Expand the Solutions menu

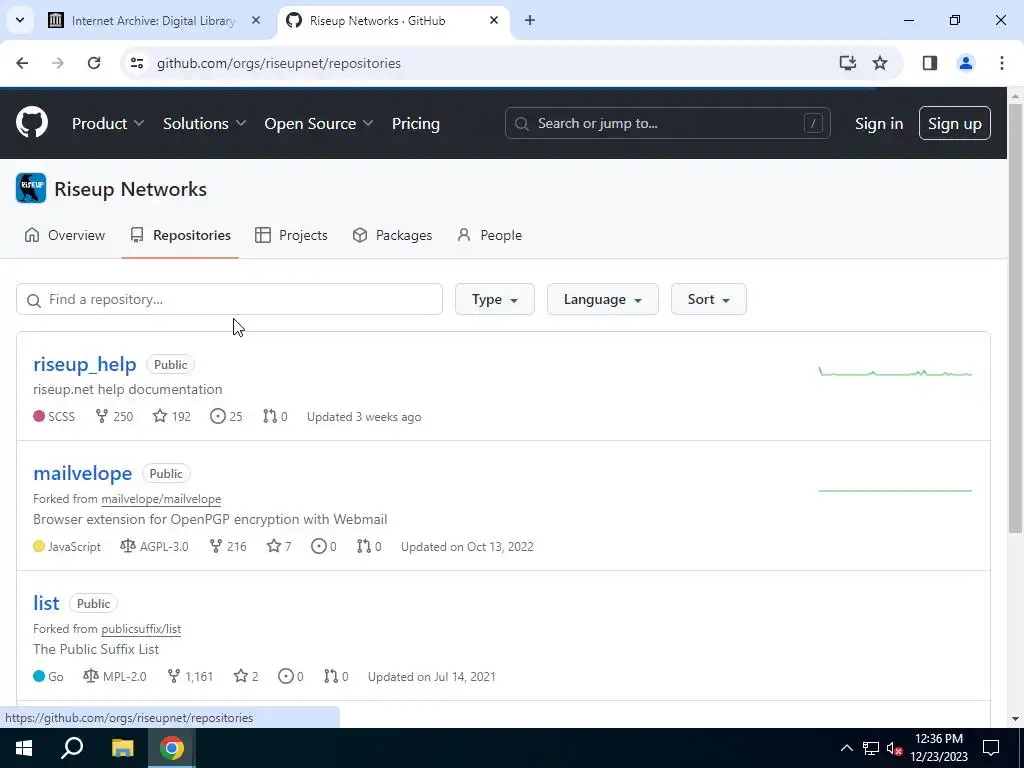pos(204,123)
